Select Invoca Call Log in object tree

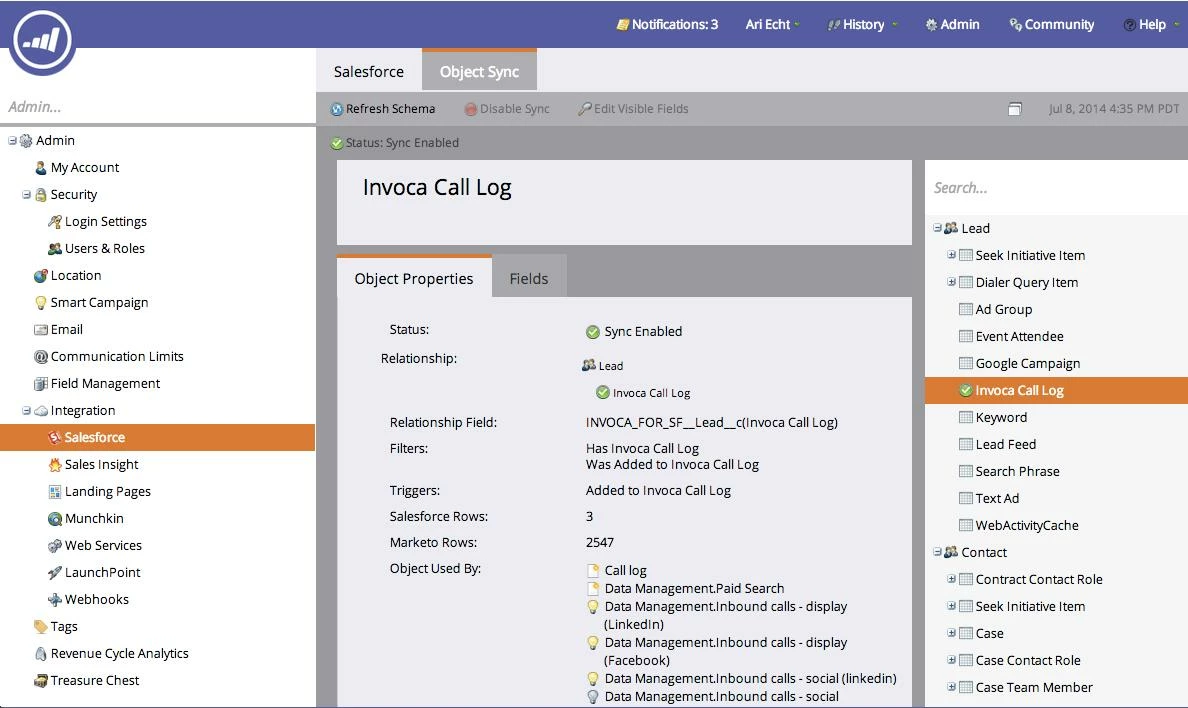coord(1056,390)
